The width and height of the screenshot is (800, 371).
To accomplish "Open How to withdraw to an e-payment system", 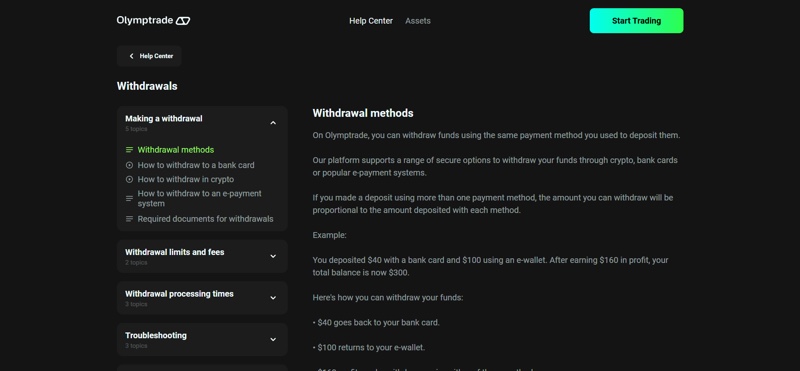I will click(199, 199).
